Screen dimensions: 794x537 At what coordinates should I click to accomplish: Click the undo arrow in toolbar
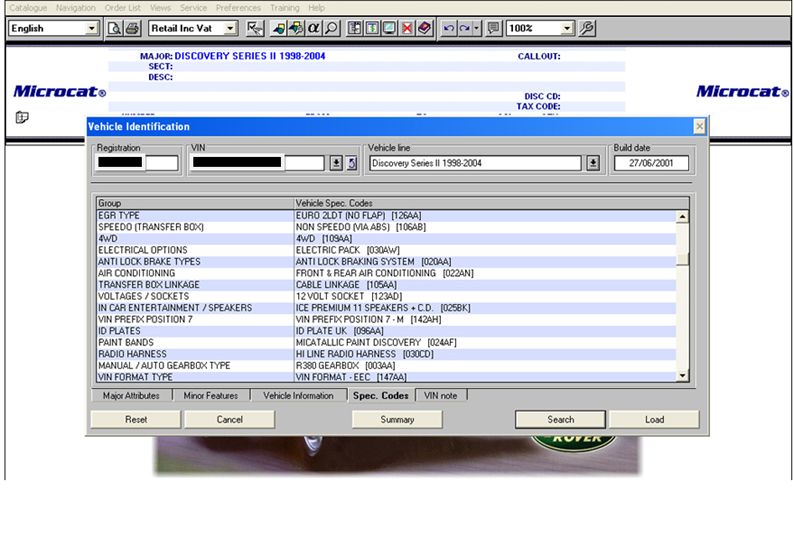point(448,28)
